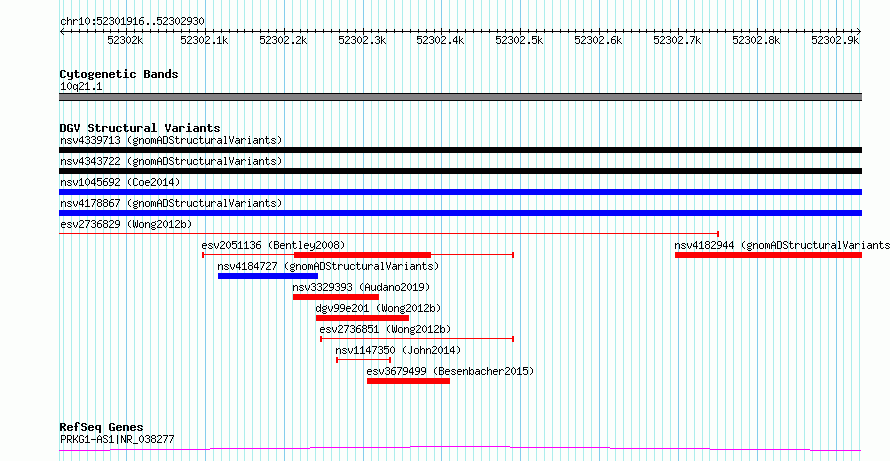
Task: Open variant label nsv1045692 (Coe2014)
Action: coord(120,182)
